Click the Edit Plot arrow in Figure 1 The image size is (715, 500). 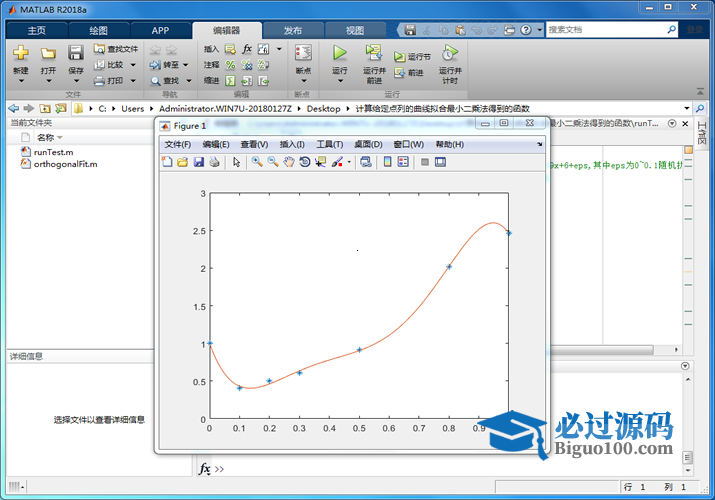coord(236,162)
